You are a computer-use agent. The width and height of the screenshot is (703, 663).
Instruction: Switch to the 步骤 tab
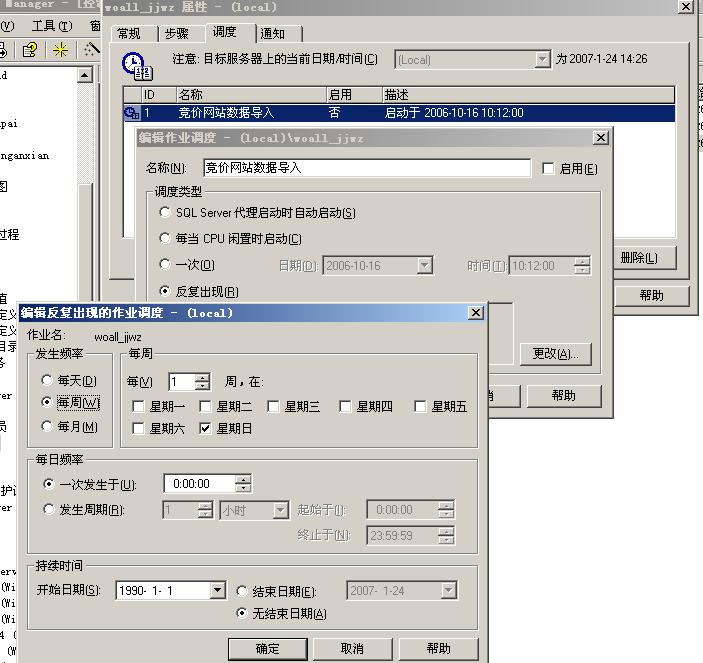(x=176, y=34)
